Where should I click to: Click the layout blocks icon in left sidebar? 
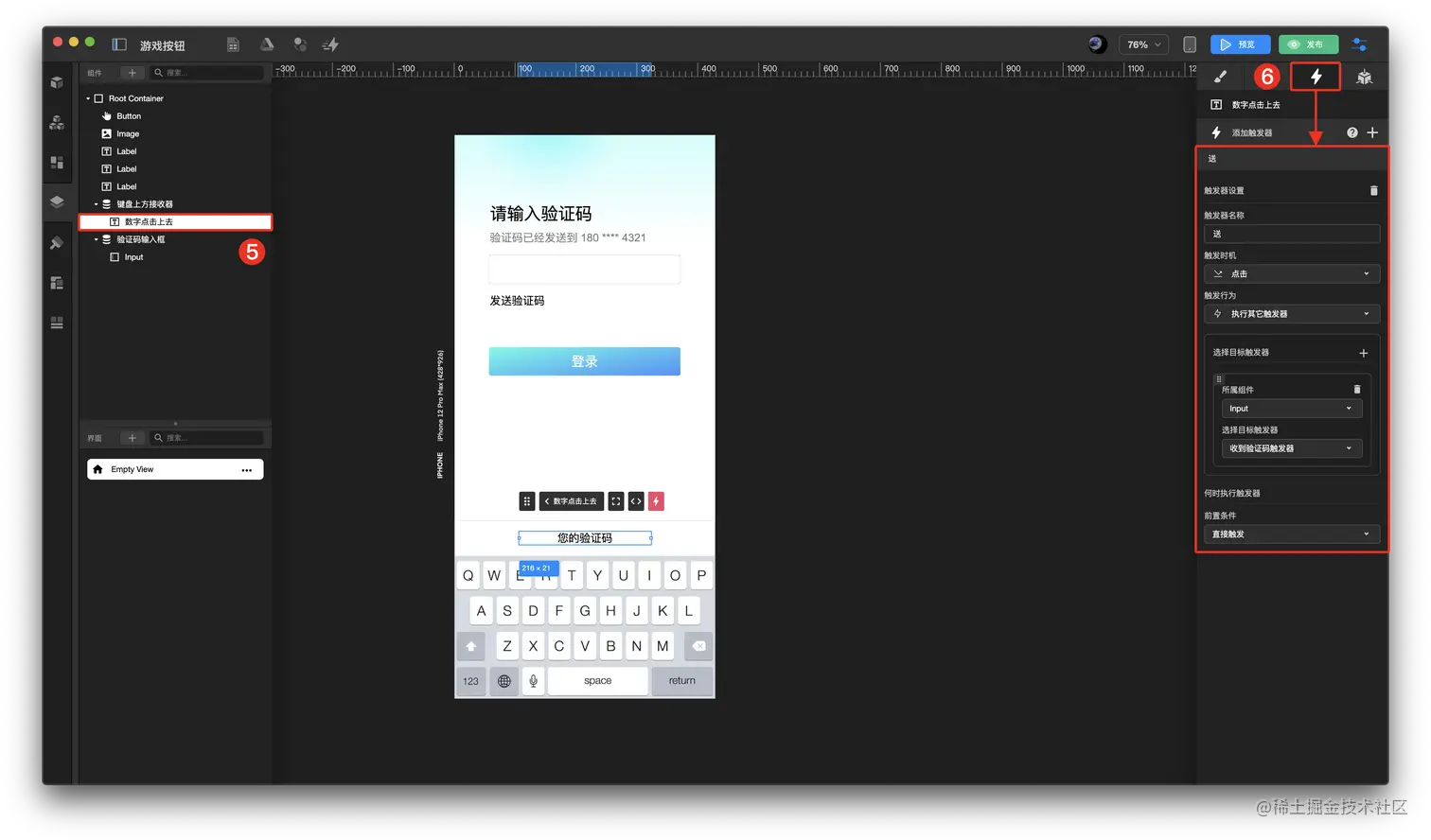[x=57, y=163]
